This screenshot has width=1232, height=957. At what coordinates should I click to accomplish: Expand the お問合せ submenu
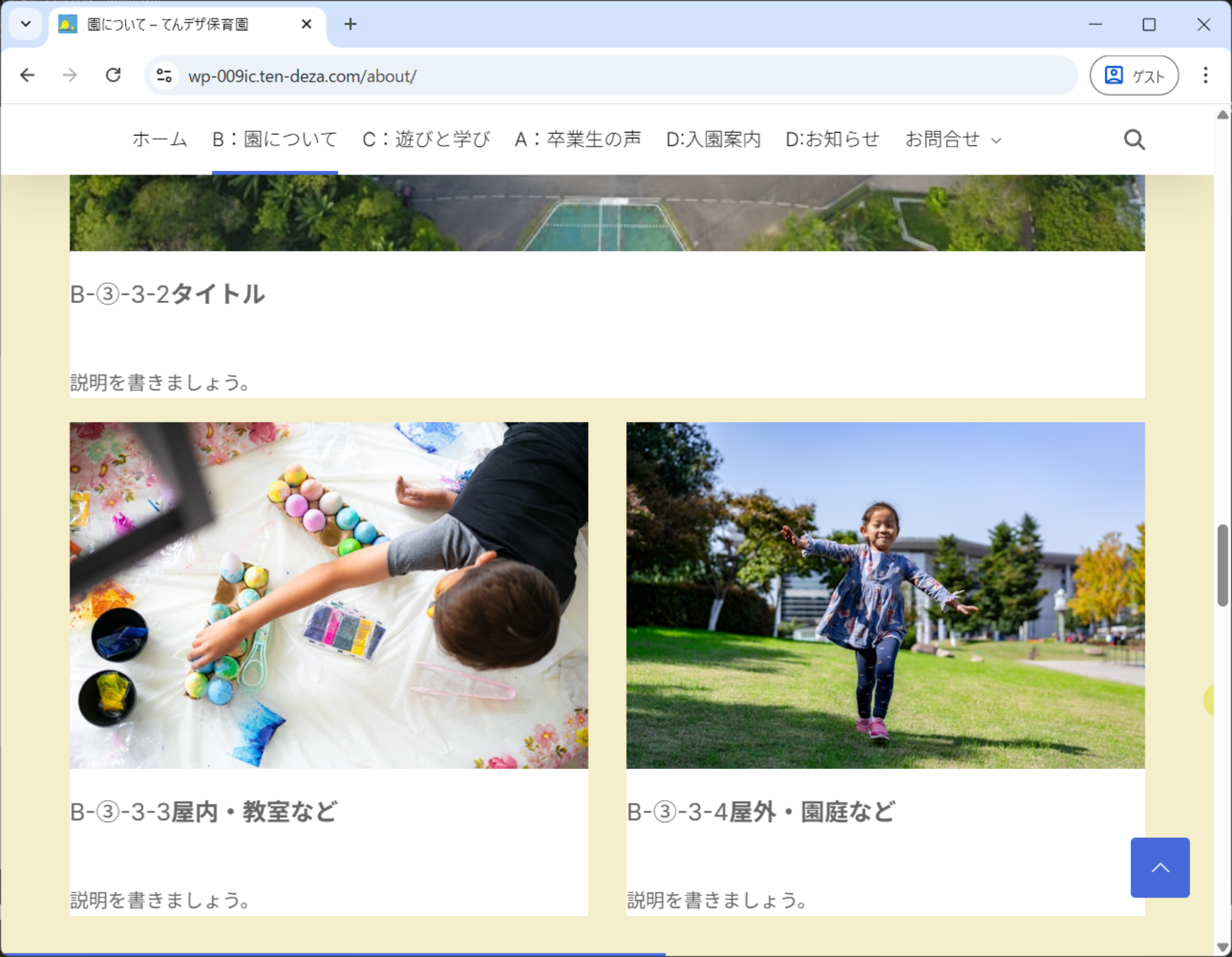(x=996, y=140)
